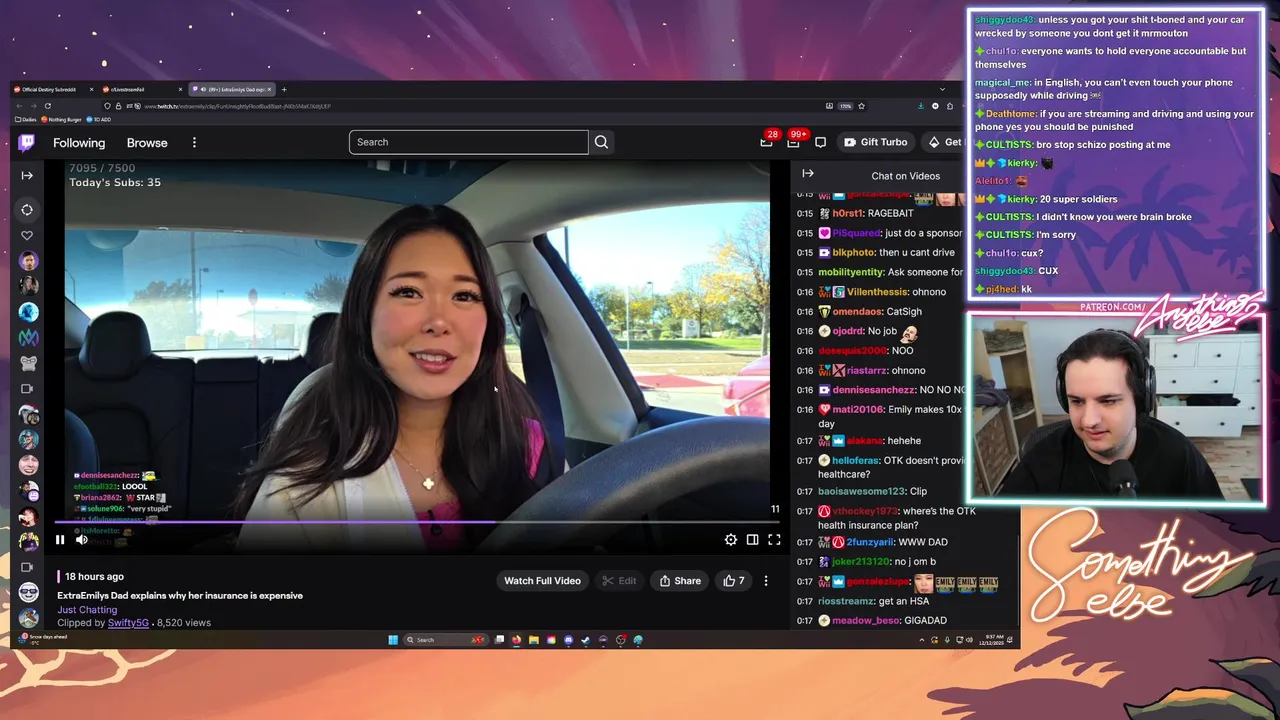Open the Just Chatting category link
This screenshot has width=1280, height=720.
point(87,609)
